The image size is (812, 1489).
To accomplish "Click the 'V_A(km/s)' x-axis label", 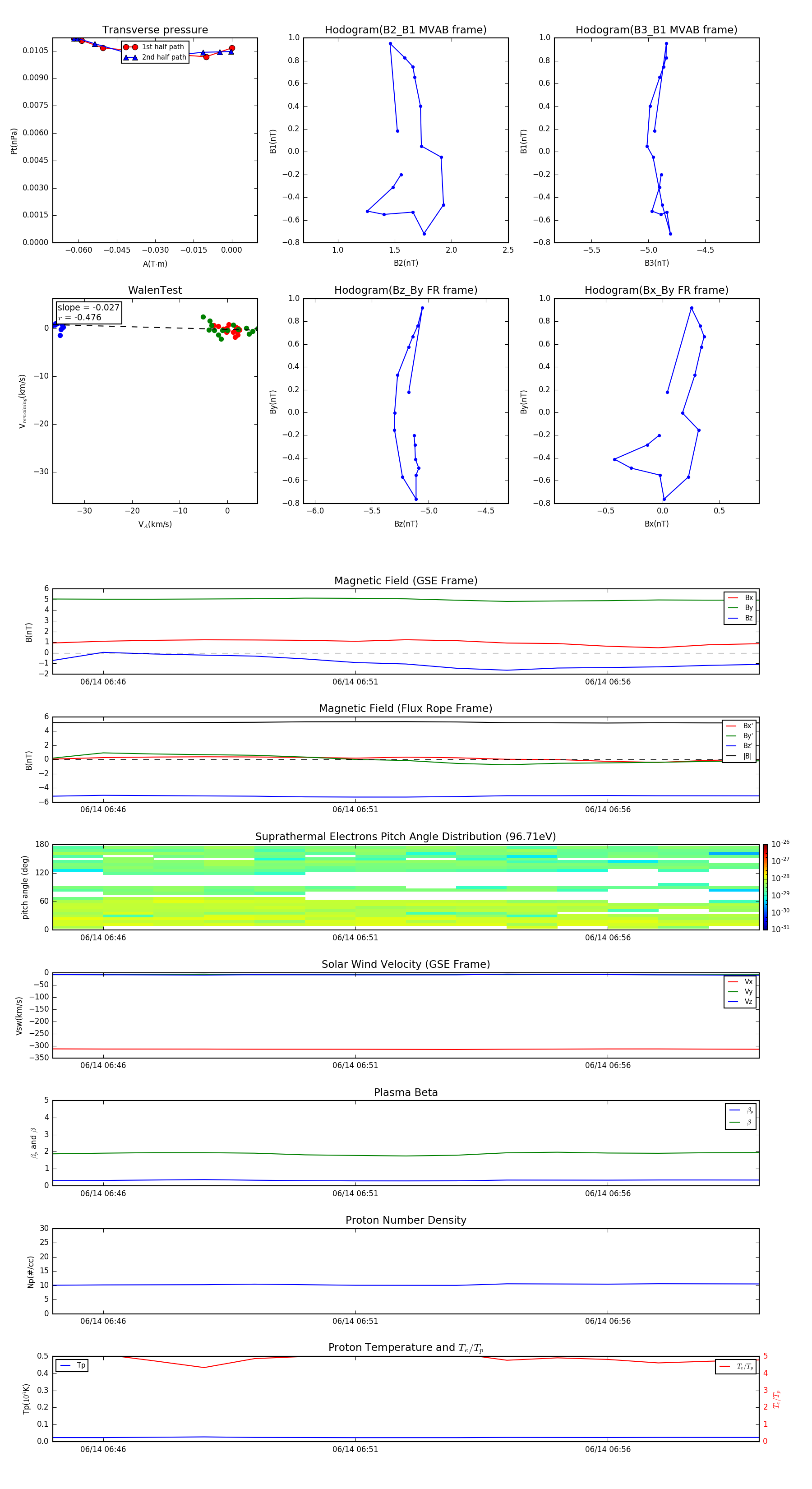I will pyautogui.click(x=155, y=524).
